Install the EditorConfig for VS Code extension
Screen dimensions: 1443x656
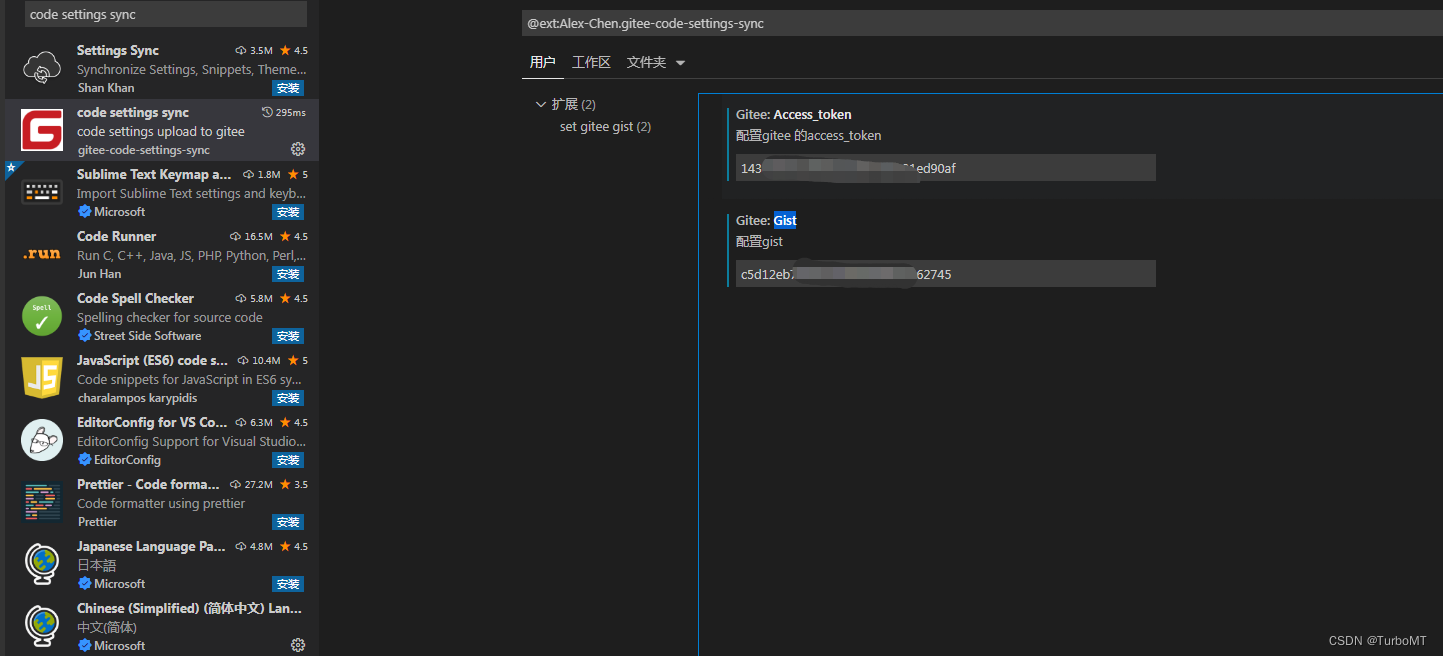tap(288, 460)
